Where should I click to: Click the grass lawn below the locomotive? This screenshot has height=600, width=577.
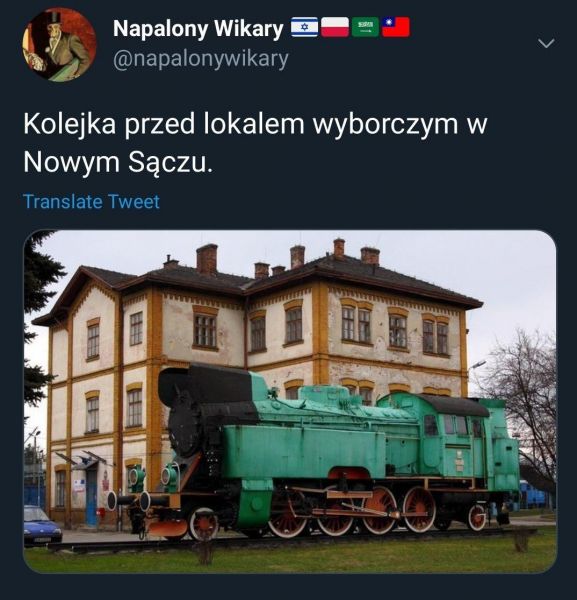pyautogui.click(x=290, y=557)
